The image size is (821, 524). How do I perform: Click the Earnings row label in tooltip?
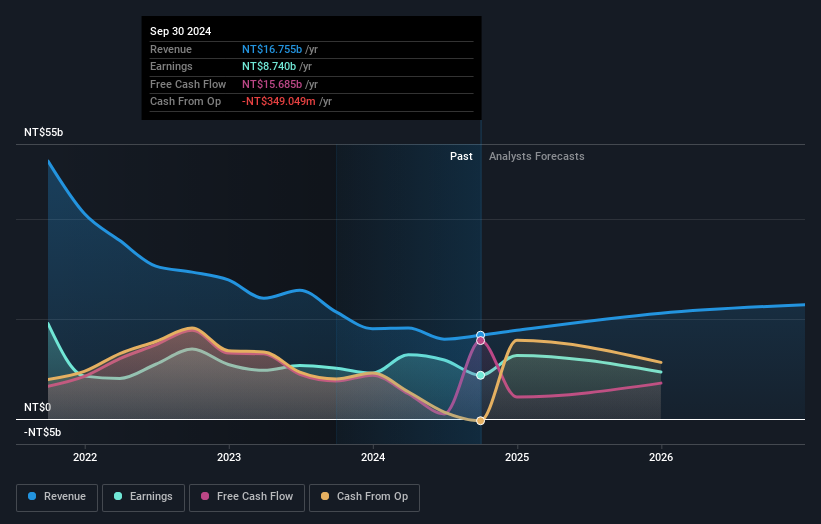point(171,66)
